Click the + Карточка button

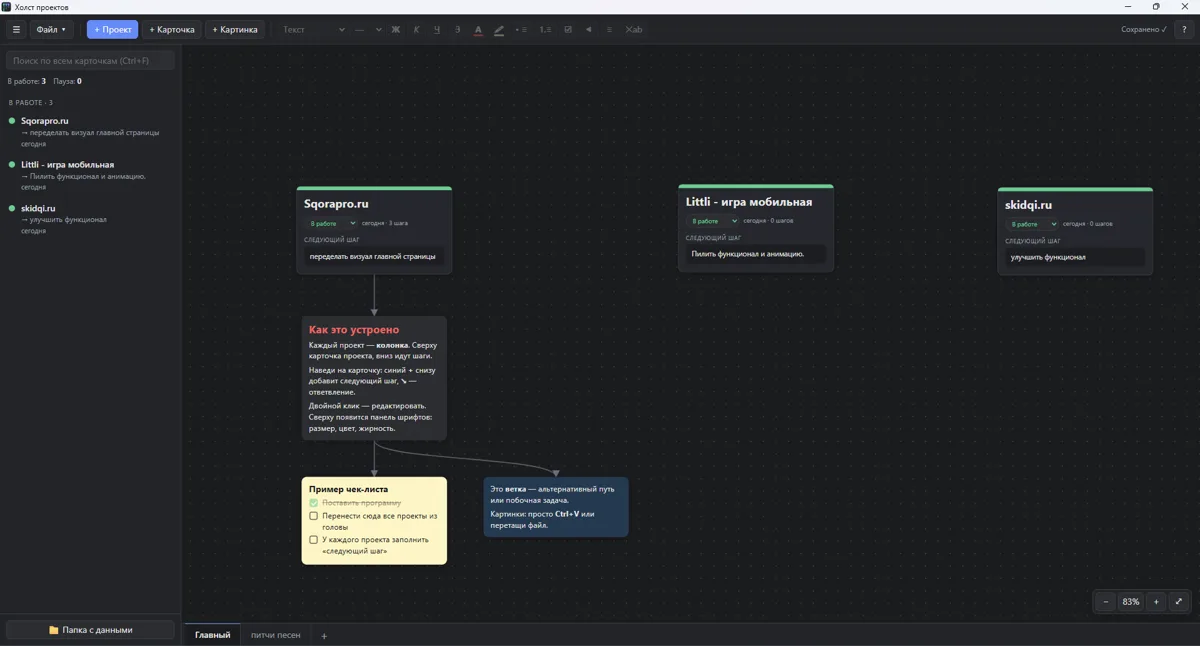pyautogui.click(x=172, y=29)
